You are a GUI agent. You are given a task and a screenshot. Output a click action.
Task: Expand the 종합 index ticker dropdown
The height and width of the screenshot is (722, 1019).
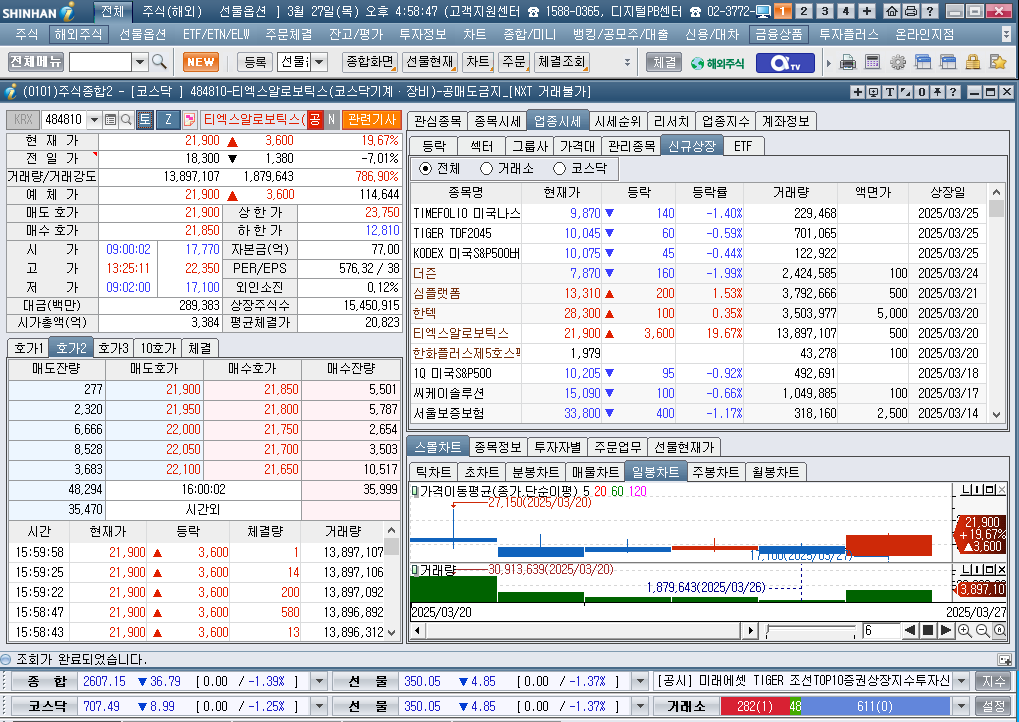(x=319, y=681)
